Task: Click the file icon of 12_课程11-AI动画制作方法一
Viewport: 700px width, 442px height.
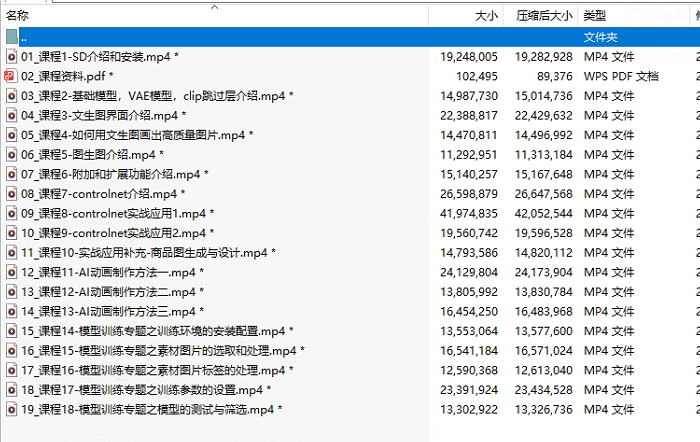Action: [11, 272]
